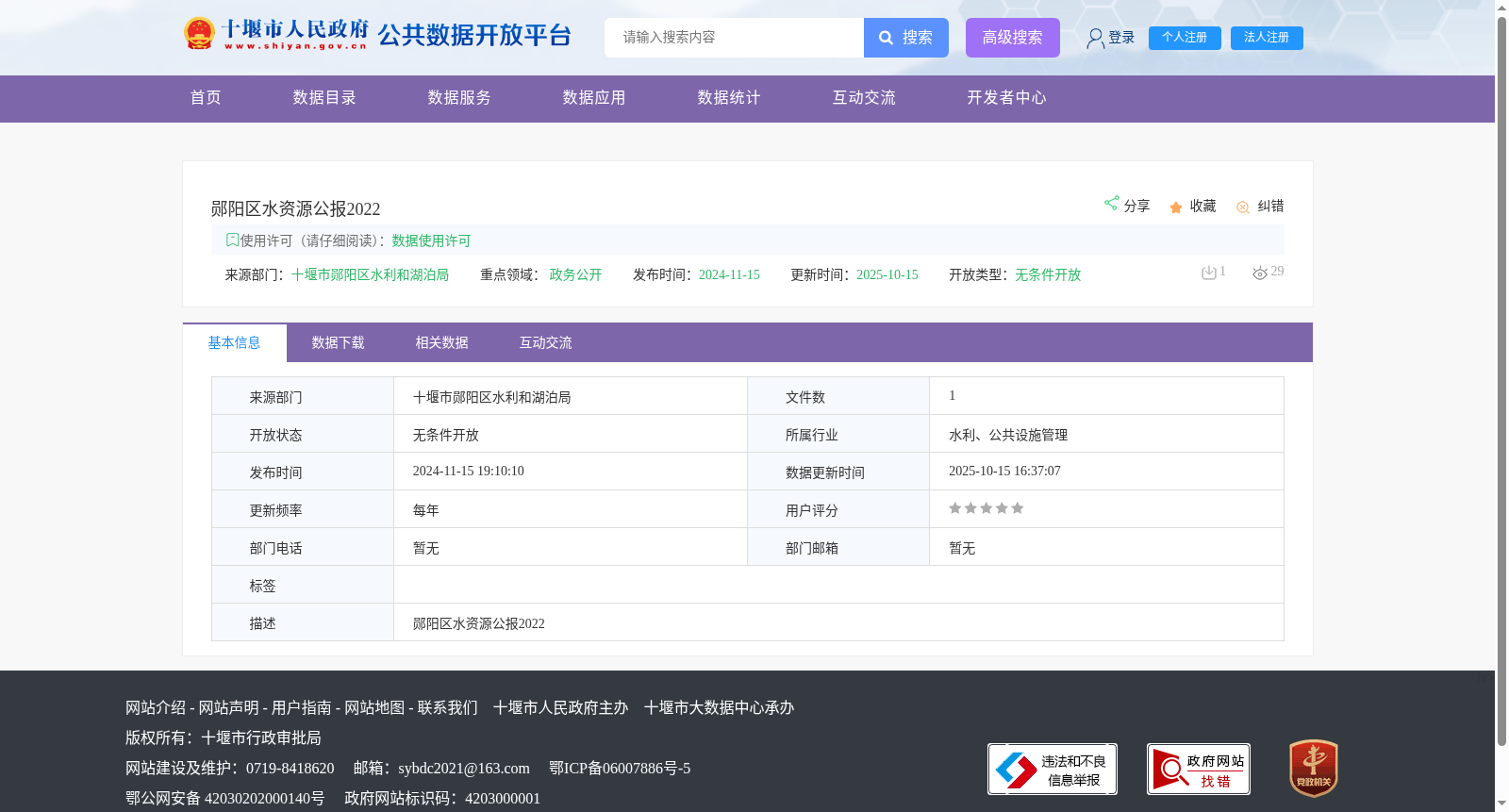This screenshot has width=1509, height=812.
Task: Click source department 十堰市郧阳区水利和湖泊局 link
Action: click(370, 275)
